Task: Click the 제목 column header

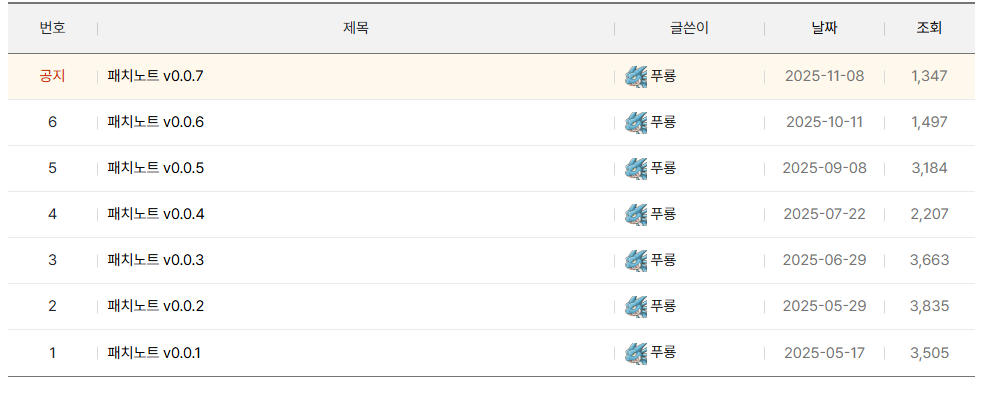Action: tap(356, 28)
